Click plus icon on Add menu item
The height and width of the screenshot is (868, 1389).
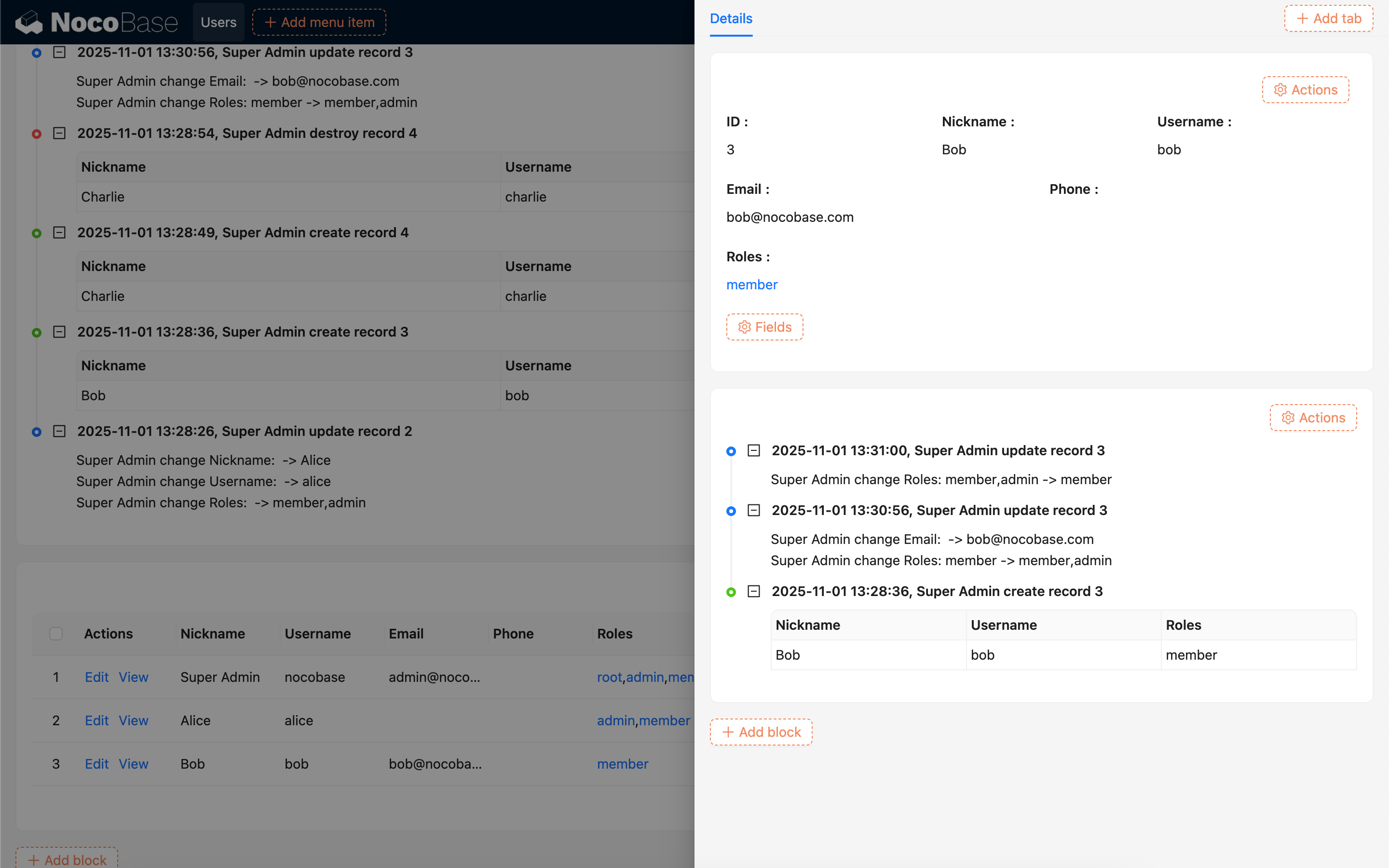point(271,22)
